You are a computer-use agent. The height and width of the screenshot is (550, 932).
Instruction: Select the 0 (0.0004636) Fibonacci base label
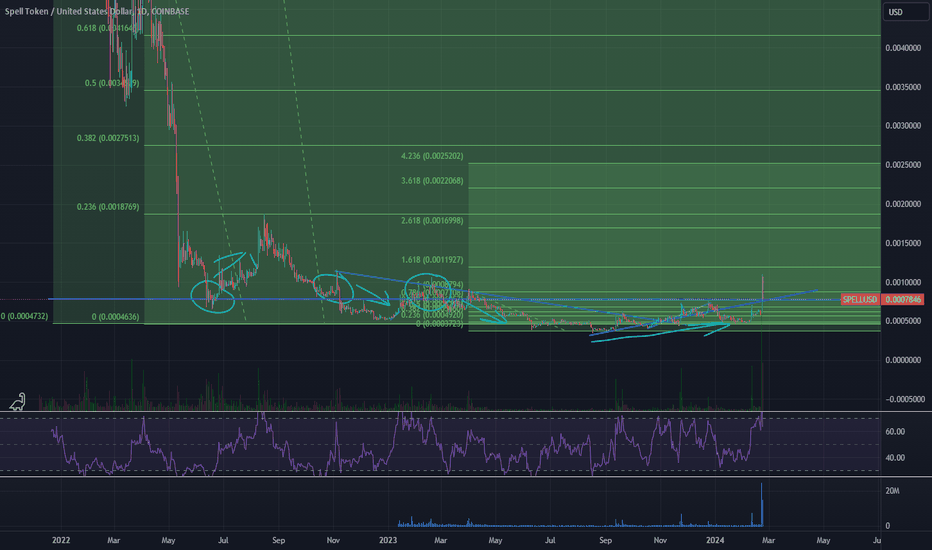115,317
